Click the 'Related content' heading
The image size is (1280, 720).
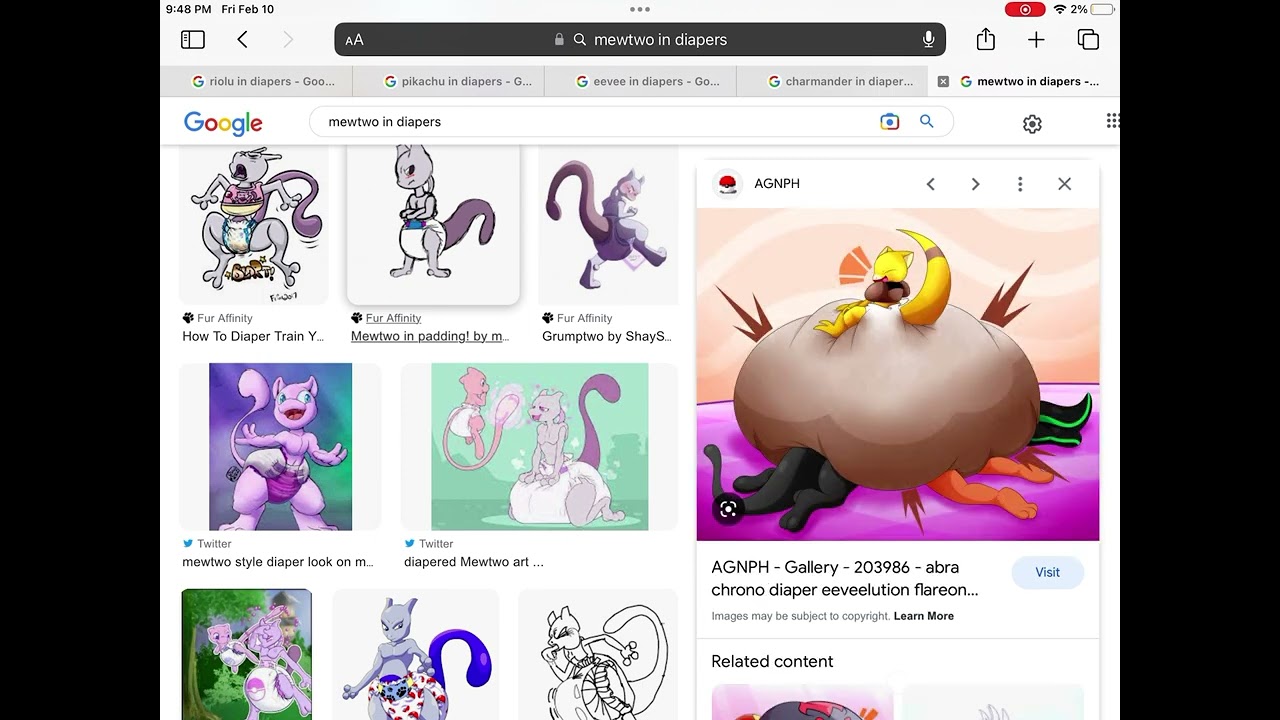pyautogui.click(x=772, y=661)
